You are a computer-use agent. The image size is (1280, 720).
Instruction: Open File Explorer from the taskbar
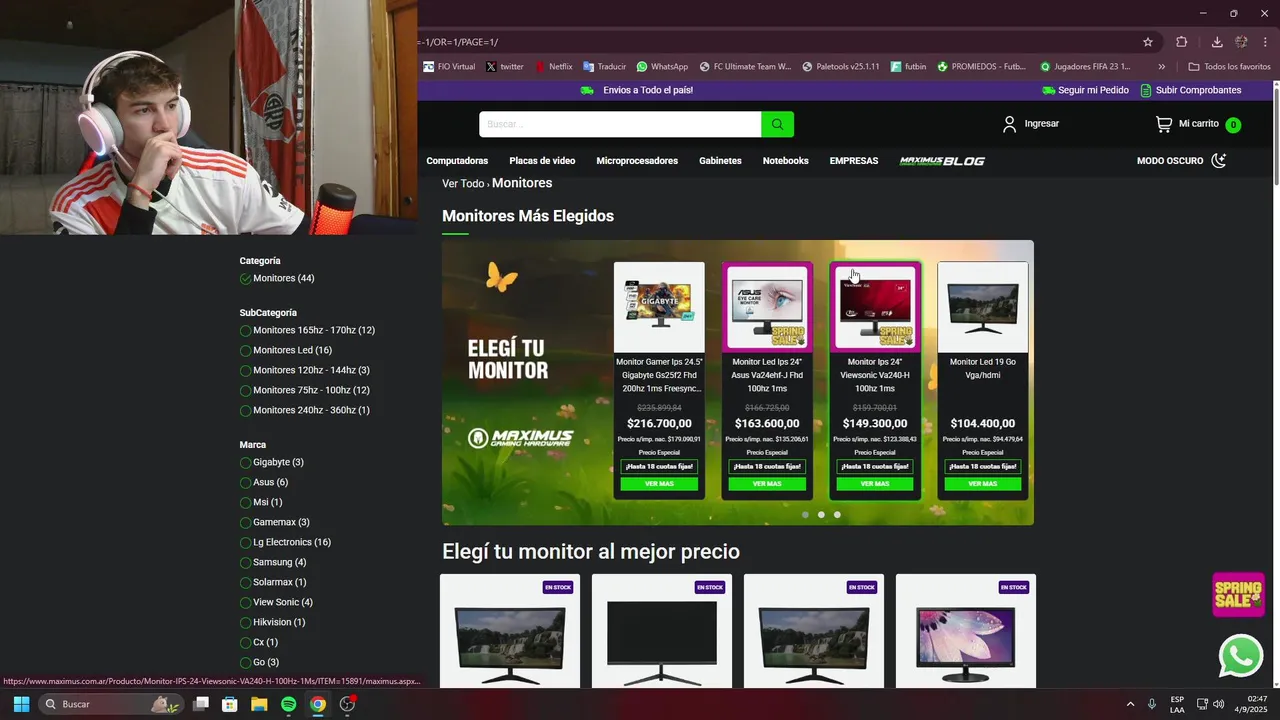click(x=259, y=704)
